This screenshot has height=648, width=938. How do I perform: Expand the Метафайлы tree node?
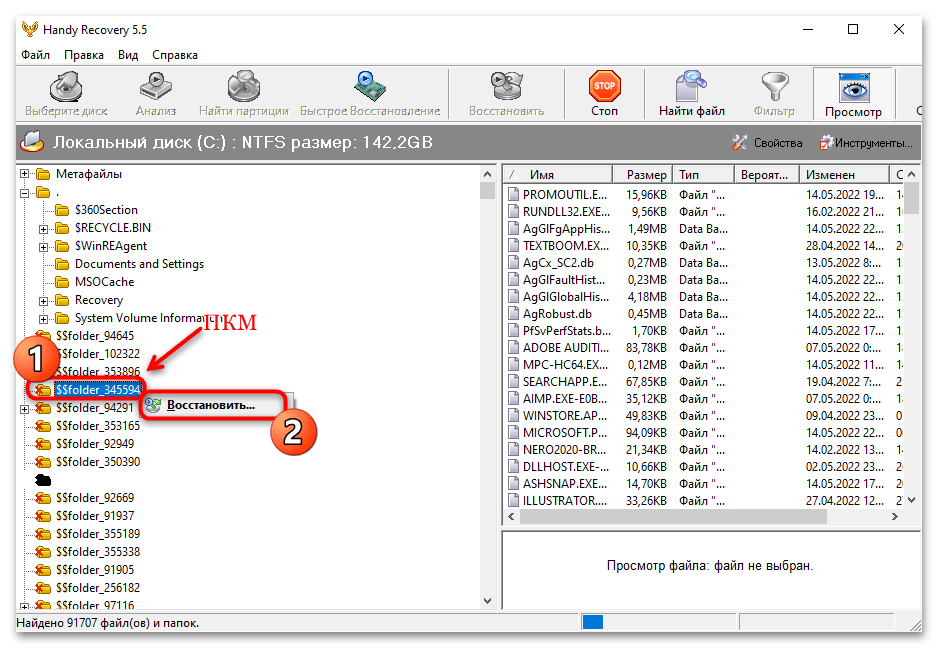[x=25, y=174]
